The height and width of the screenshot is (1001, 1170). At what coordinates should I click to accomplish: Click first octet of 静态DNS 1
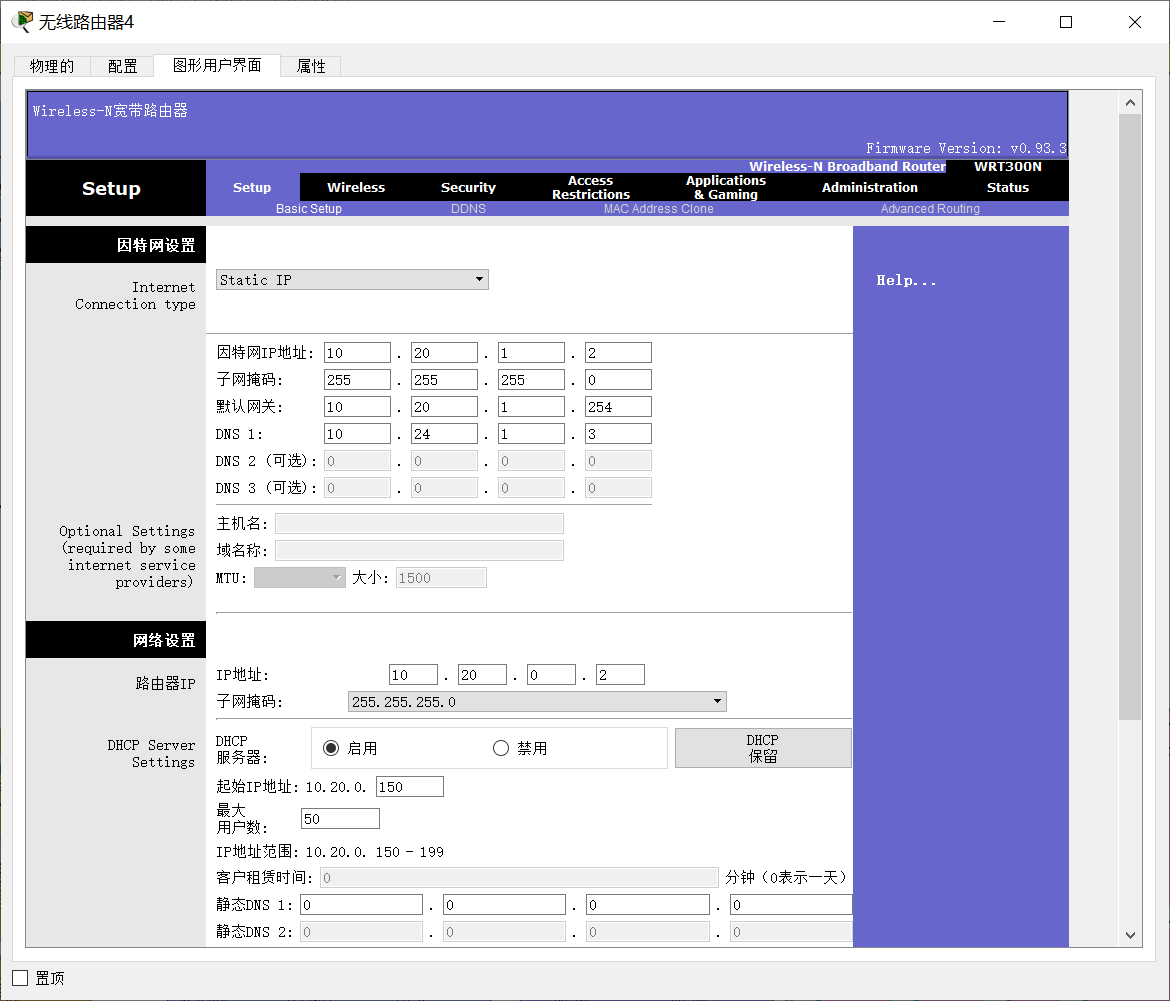[x=361, y=905]
